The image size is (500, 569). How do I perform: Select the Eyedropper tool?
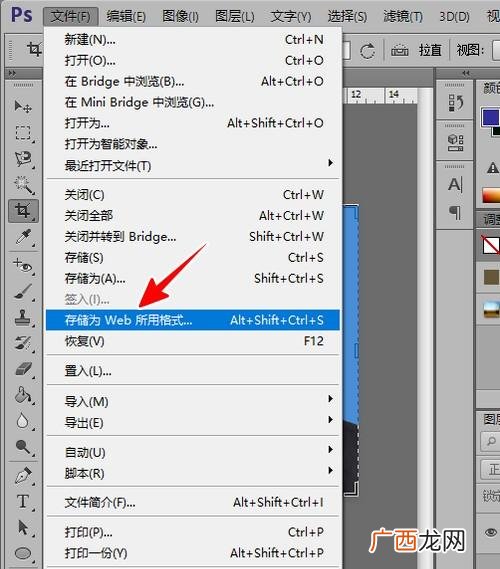[x=23, y=237]
